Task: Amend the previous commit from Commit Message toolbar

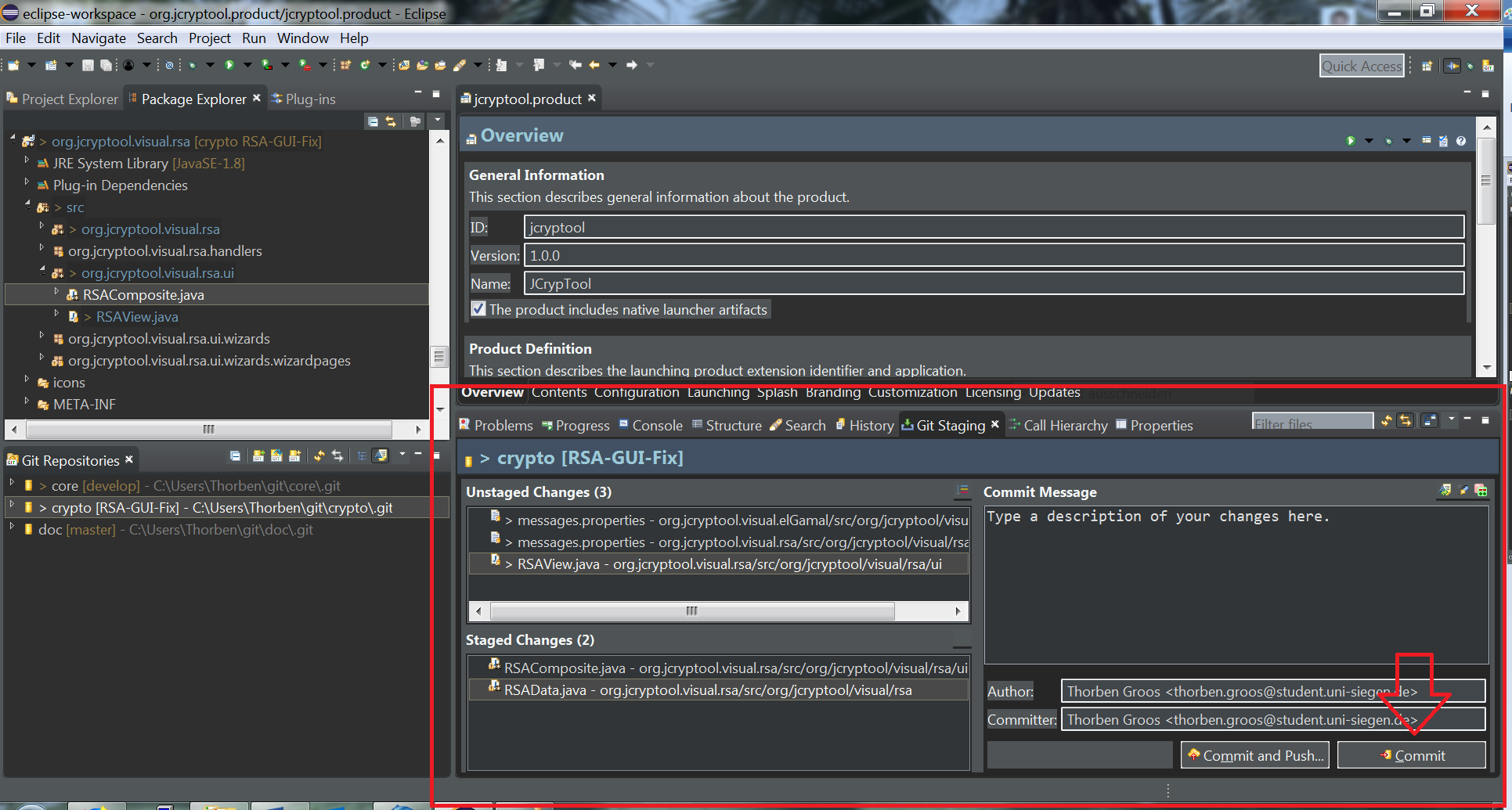Action: pos(1445,490)
